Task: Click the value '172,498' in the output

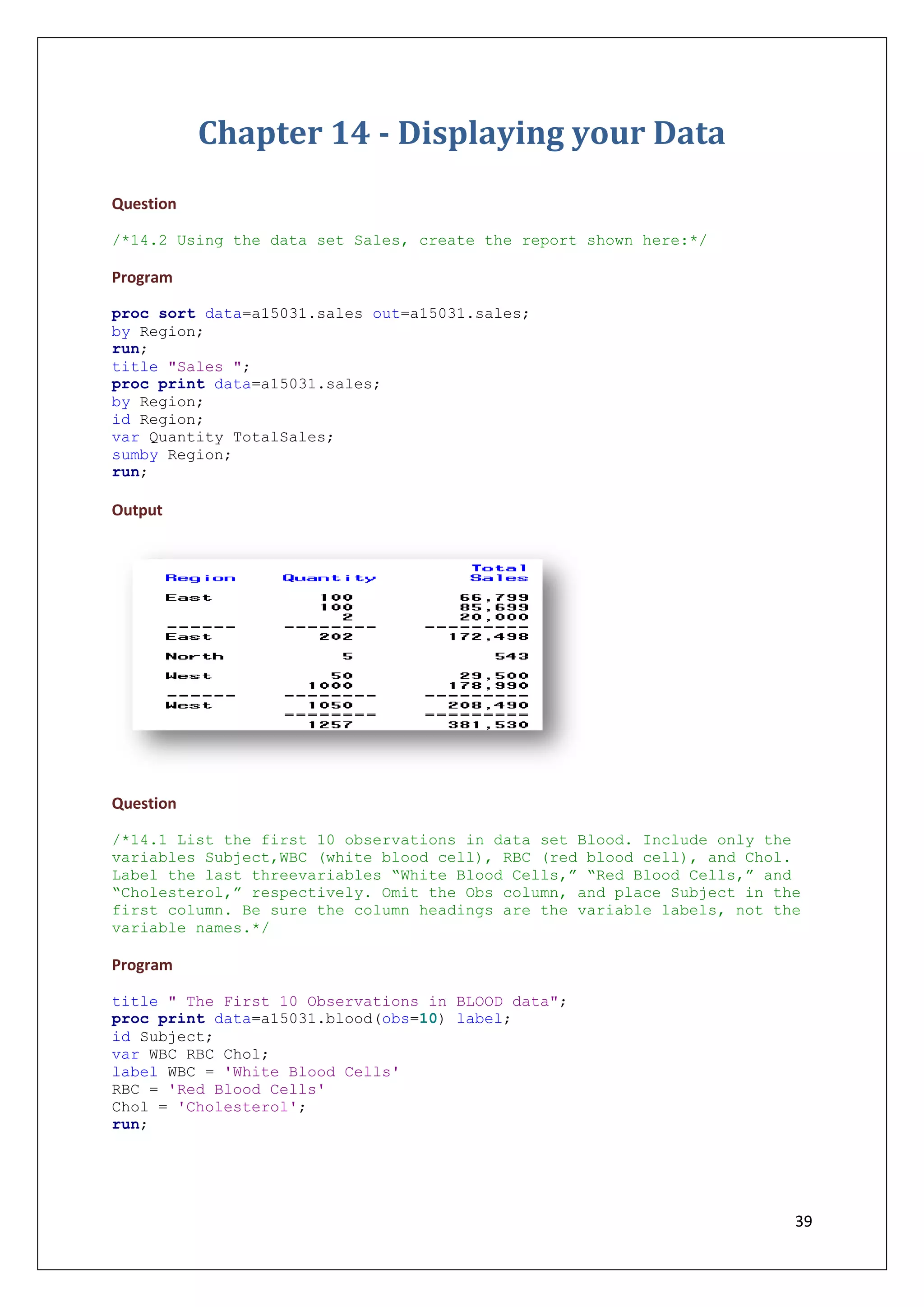Action: click(489, 636)
